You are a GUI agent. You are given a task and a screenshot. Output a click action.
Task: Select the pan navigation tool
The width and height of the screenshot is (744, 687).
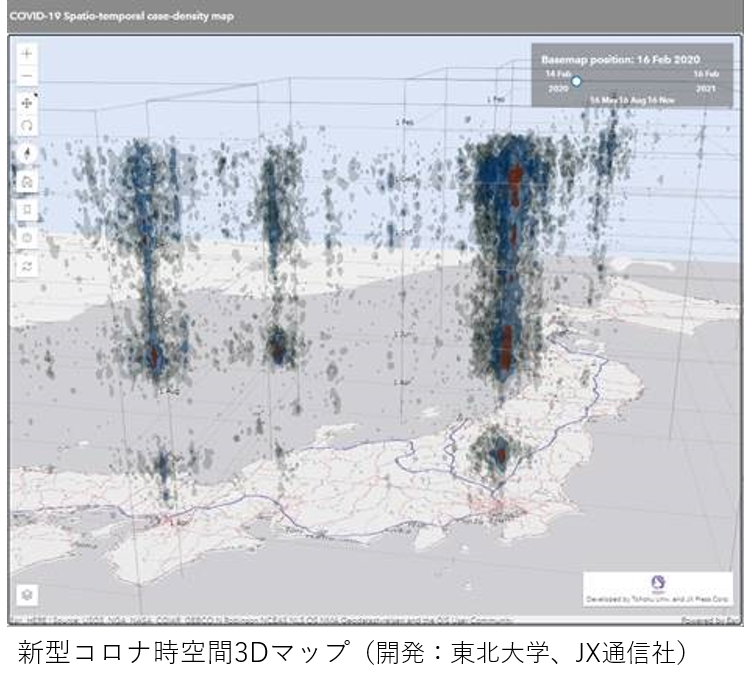pos(27,103)
